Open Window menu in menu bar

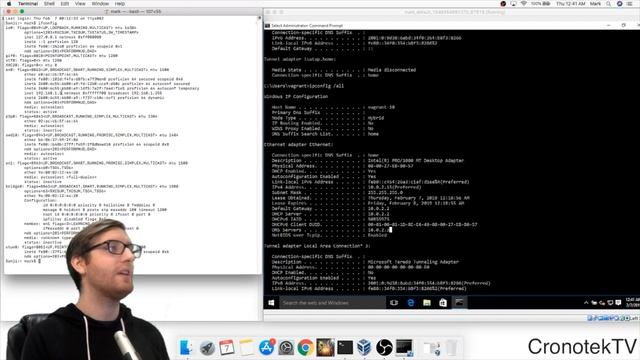[100, 3]
